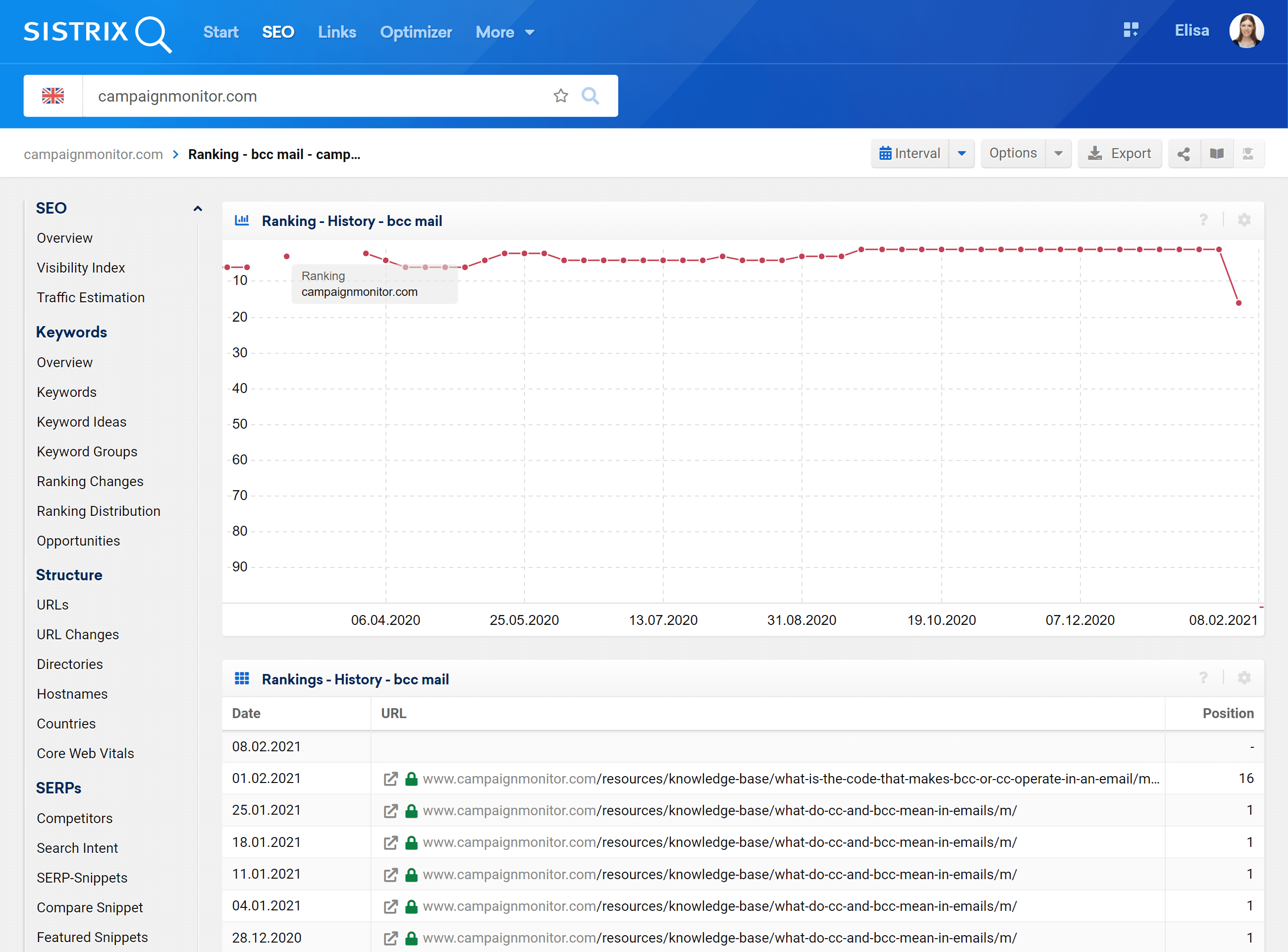Click the Date column header
This screenshot has width=1288, height=952.
246,714
